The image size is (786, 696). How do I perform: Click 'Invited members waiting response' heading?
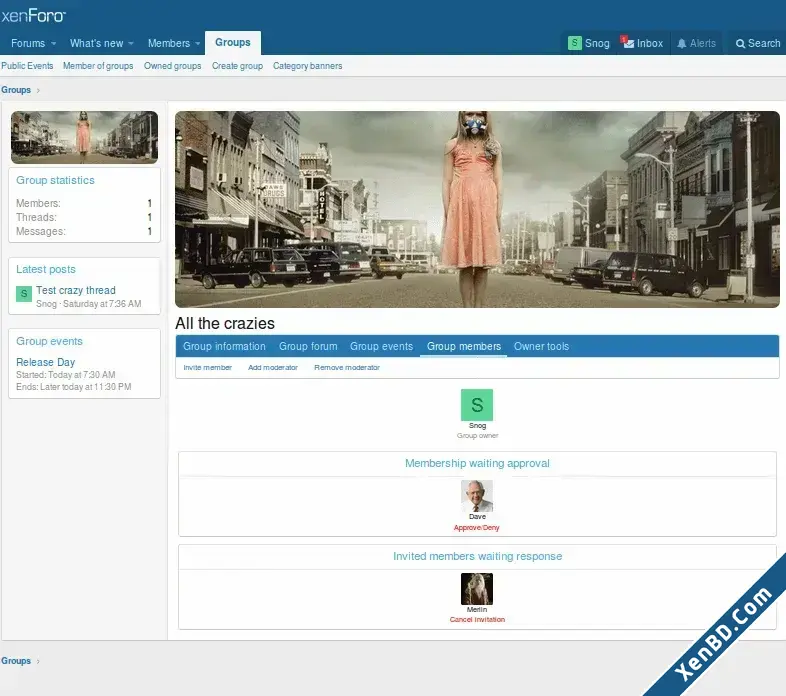pos(477,556)
